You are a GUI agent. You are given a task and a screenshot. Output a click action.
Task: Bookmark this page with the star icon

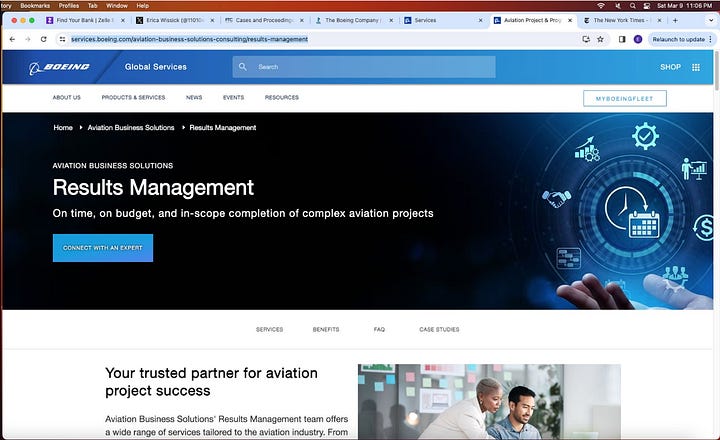(600, 39)
